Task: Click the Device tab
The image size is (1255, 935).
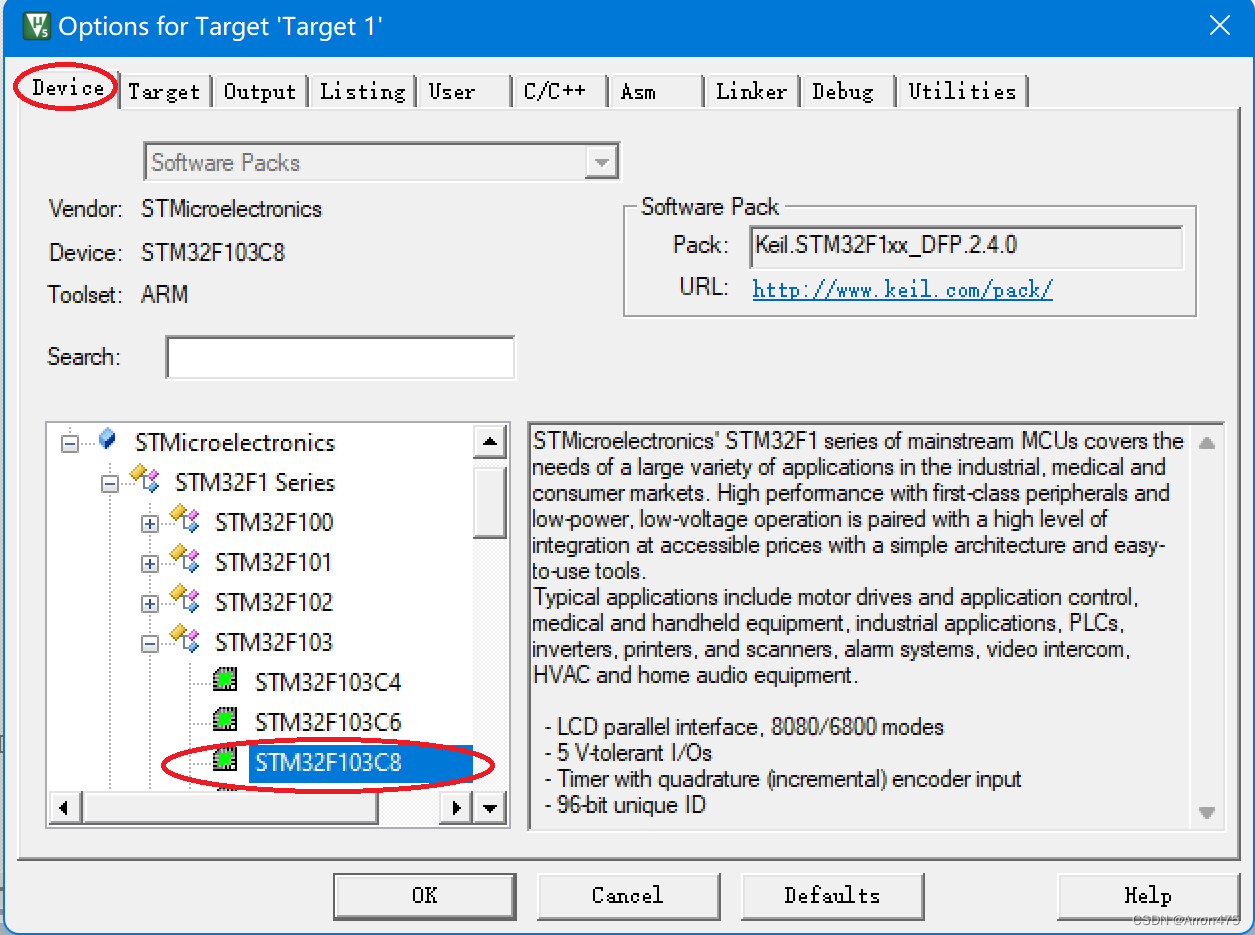Action: (68, 88)
